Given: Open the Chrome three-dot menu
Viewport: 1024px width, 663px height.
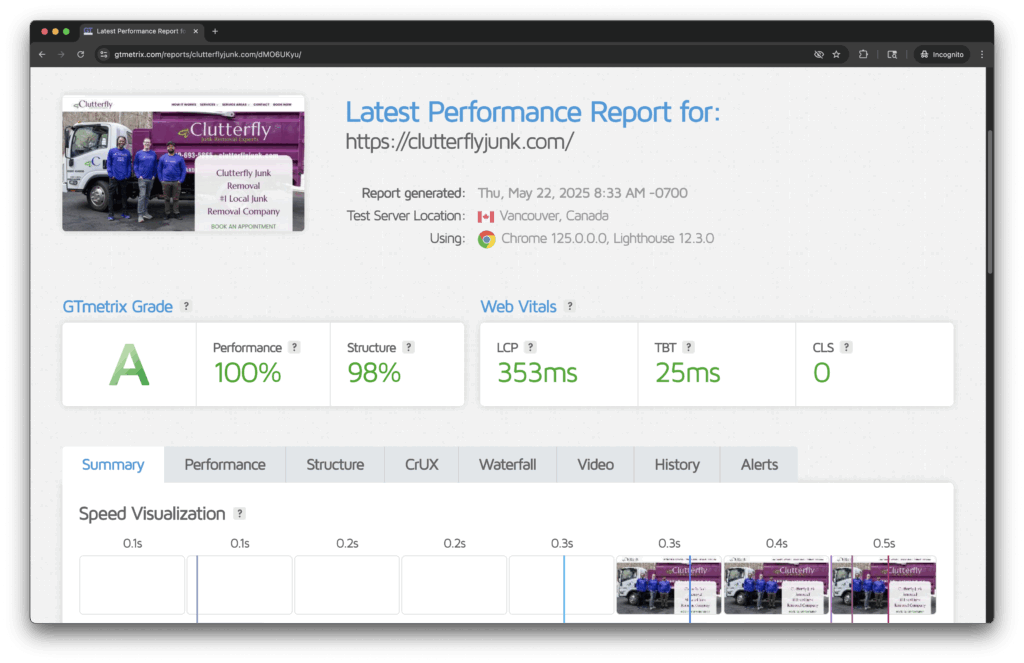Looking at the screenshot, I should tap(982, 55).
